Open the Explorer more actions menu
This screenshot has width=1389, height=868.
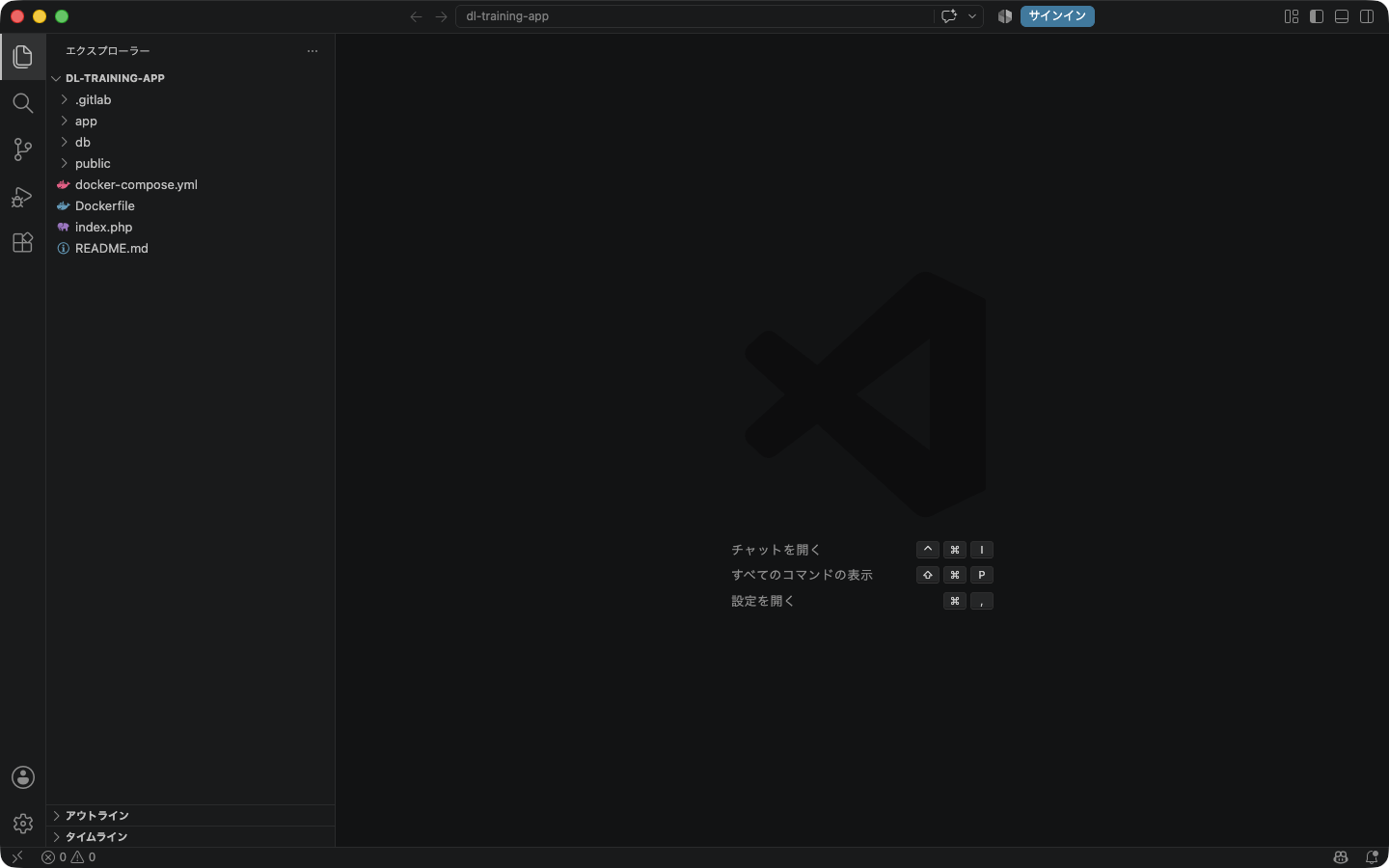(313, 51)
